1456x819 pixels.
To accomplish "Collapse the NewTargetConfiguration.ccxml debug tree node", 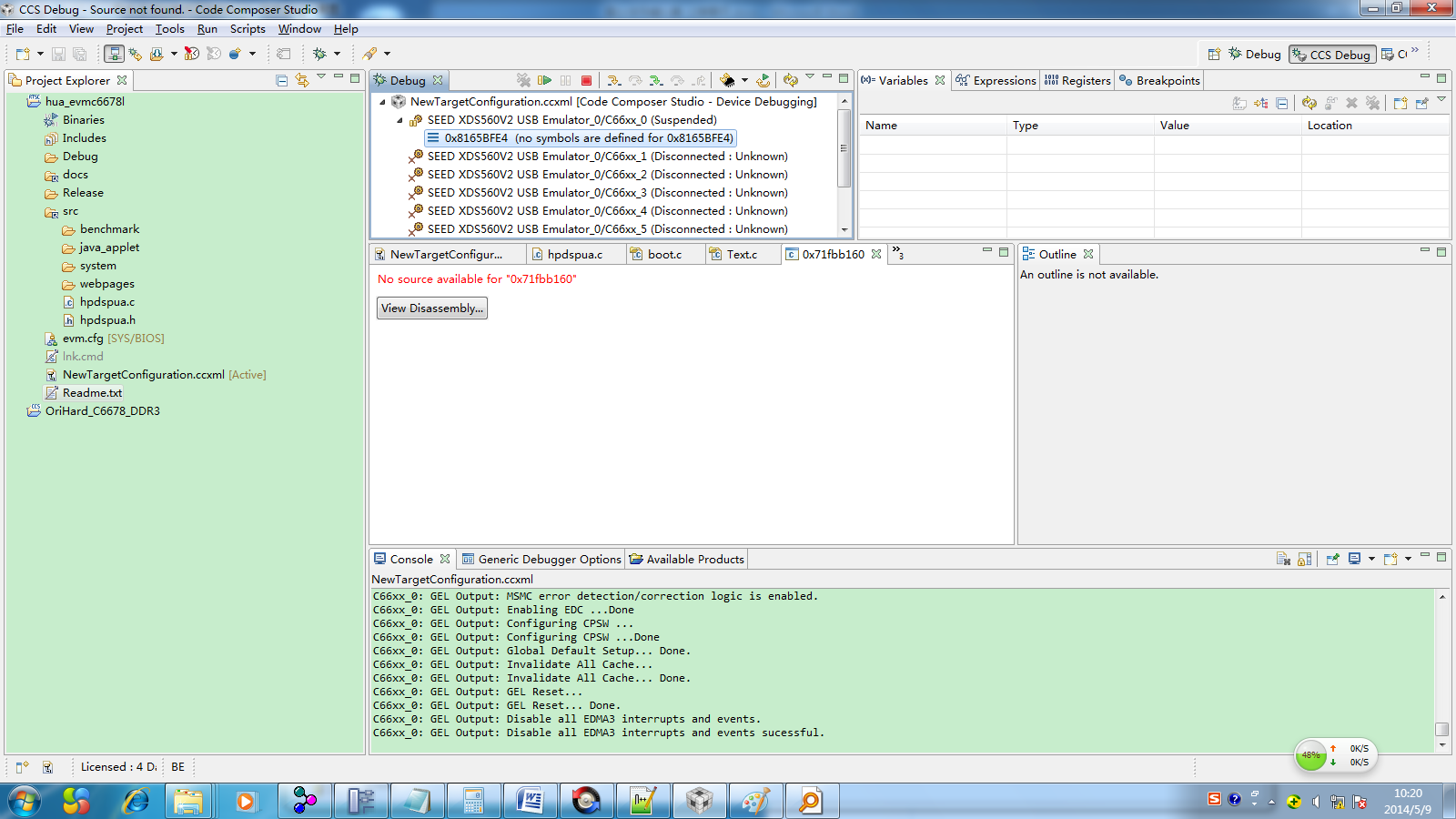I will (x=382, y=102).
